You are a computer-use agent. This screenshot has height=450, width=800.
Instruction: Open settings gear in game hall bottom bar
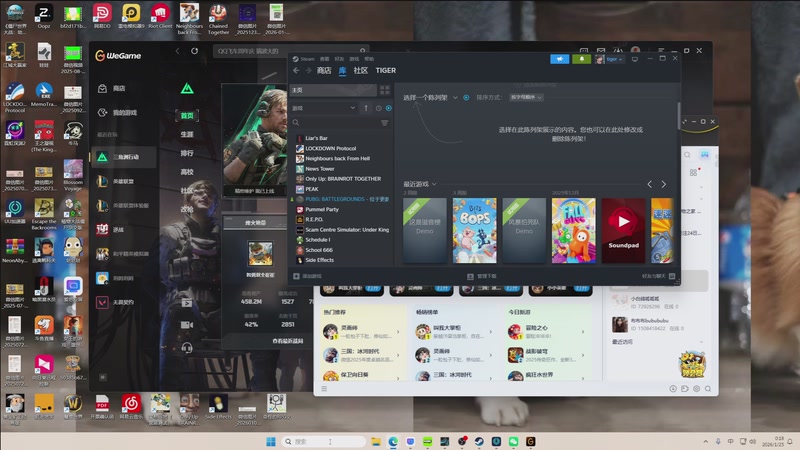(696, 389)
